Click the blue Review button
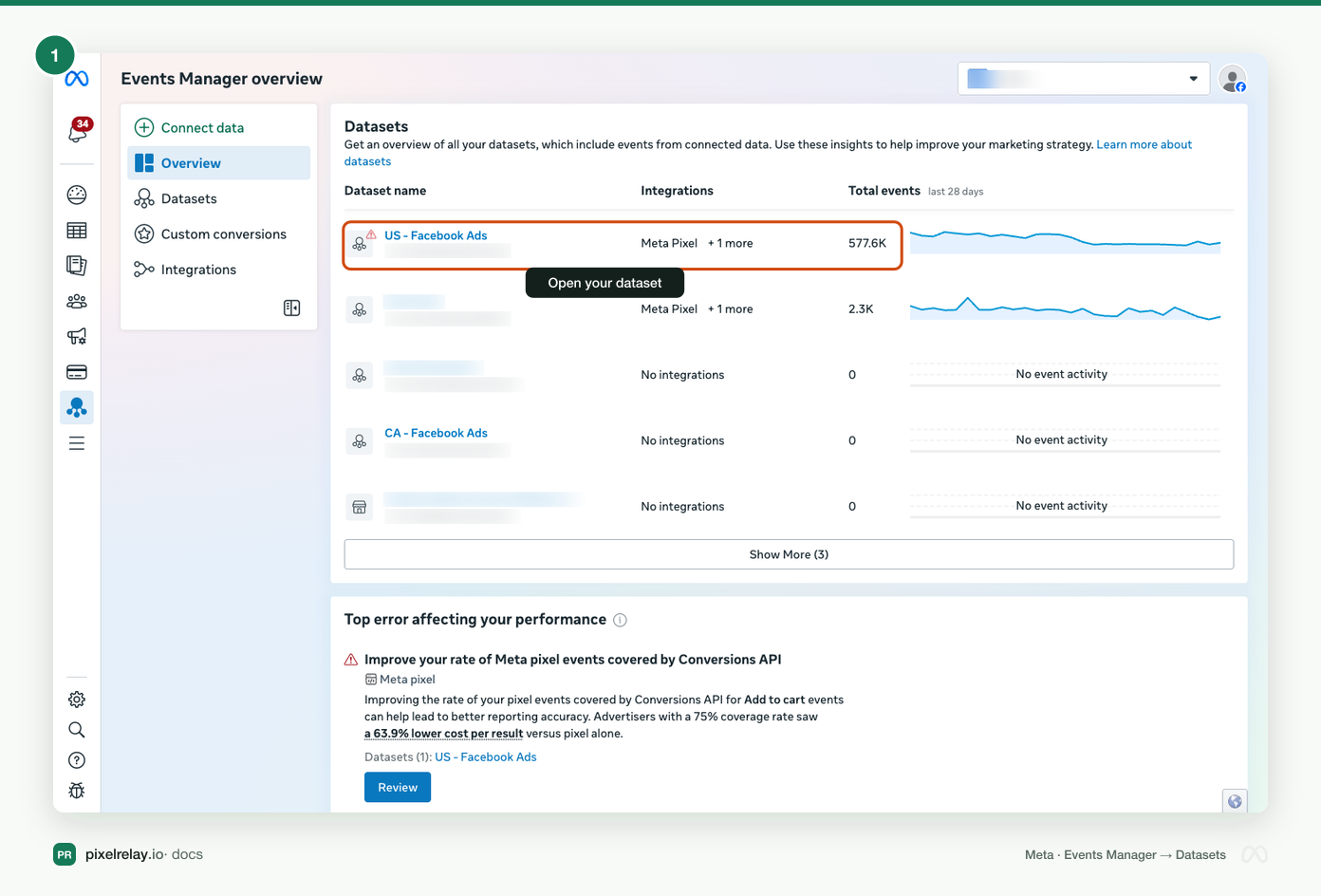Image resolution: width=1321 pixels, height=896 pixels. click(x=398, y=788)
